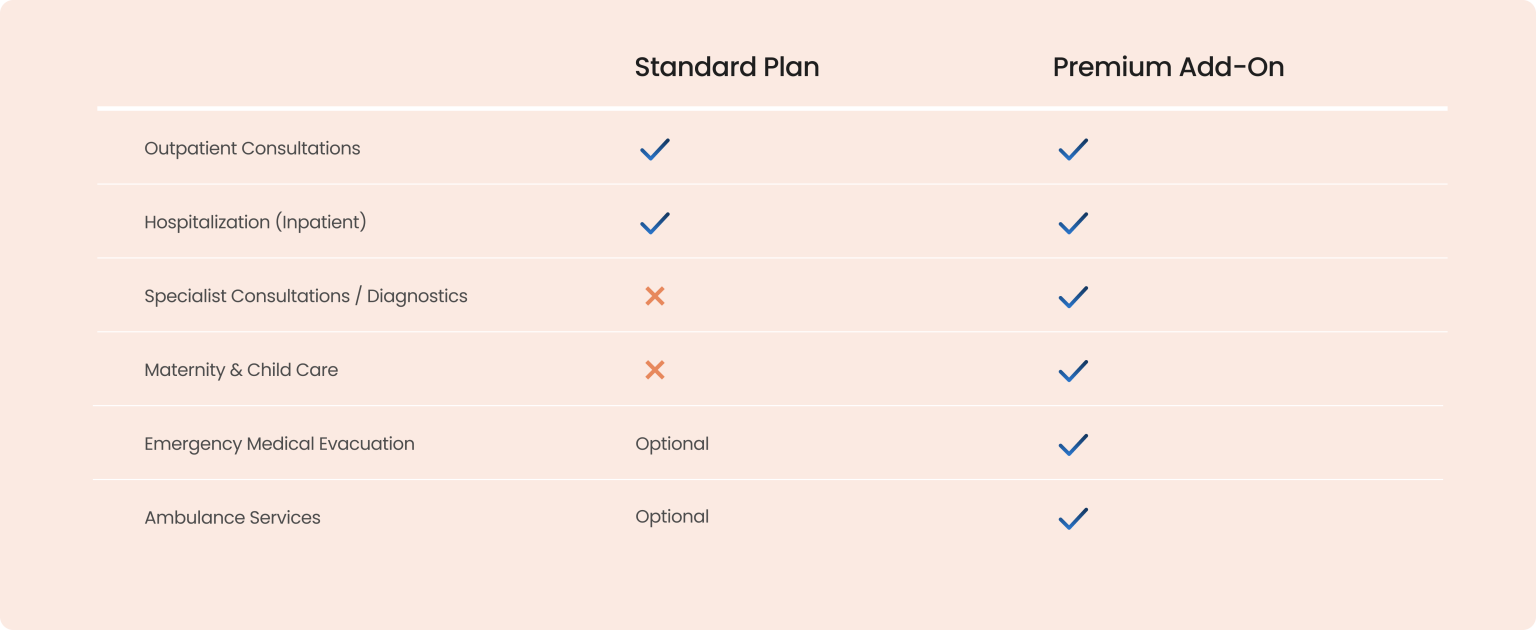Click the Hospitalization (Inpatient) row label
The width and height of the screenshot is (1536, 630).
pyautogui.click(x=255, y=222)
